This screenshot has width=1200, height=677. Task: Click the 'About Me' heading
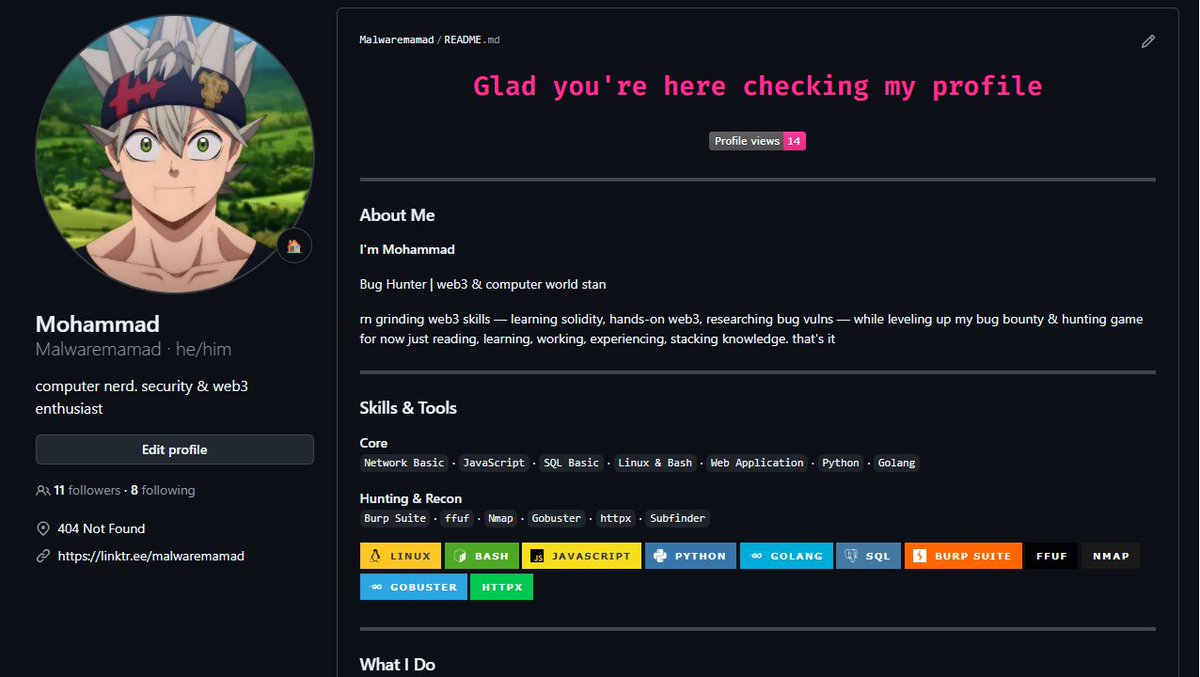tap(397, 215)
